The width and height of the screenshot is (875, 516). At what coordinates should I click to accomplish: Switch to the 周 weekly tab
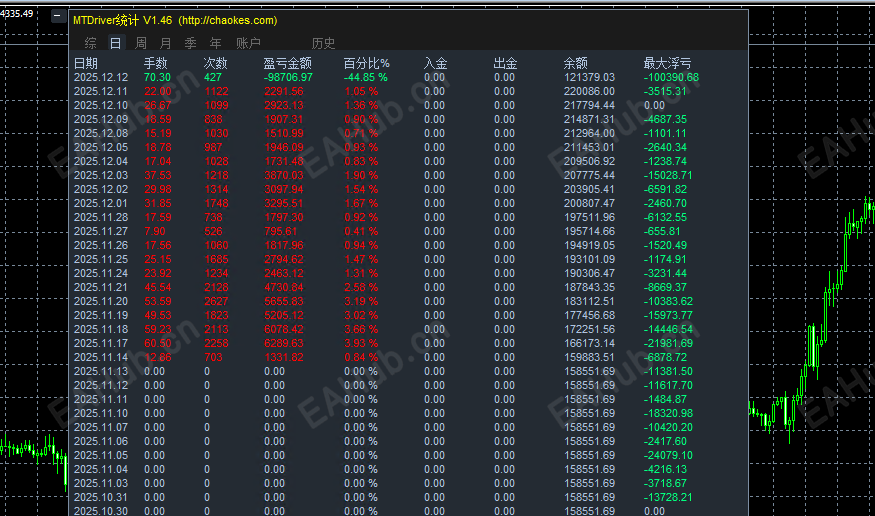[141, 43]
